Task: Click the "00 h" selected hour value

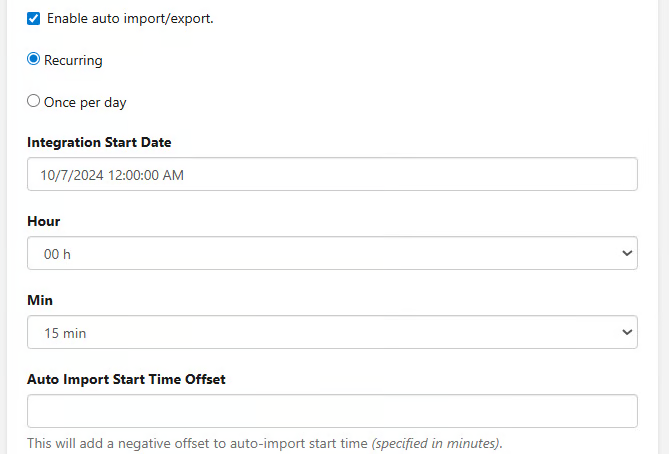Action: click(57, 254)
